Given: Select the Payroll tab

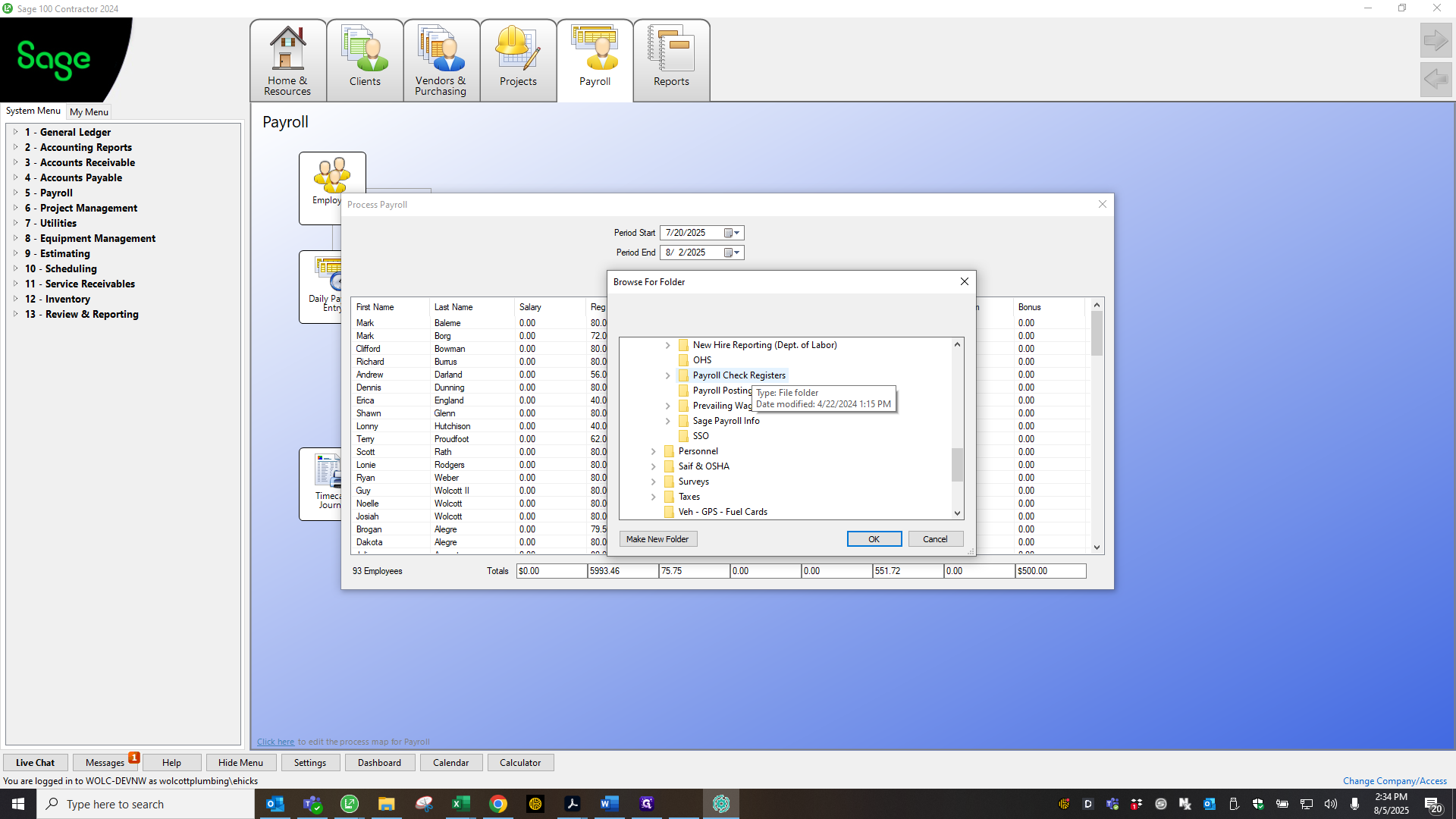Looking at the screenshot, I should [x=595, y=61].
